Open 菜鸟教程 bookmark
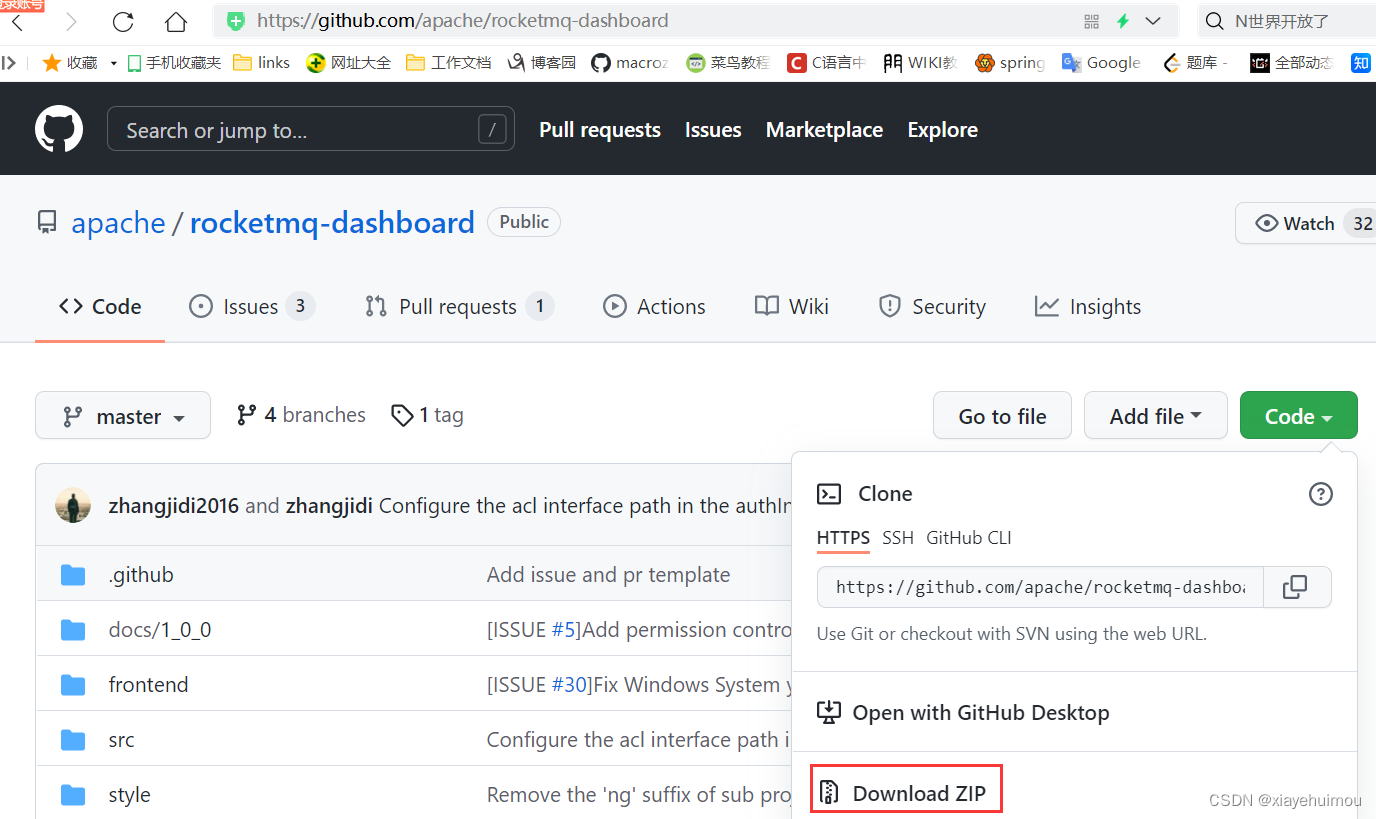Screen dimensions: 1376x819 pos(727,63)
